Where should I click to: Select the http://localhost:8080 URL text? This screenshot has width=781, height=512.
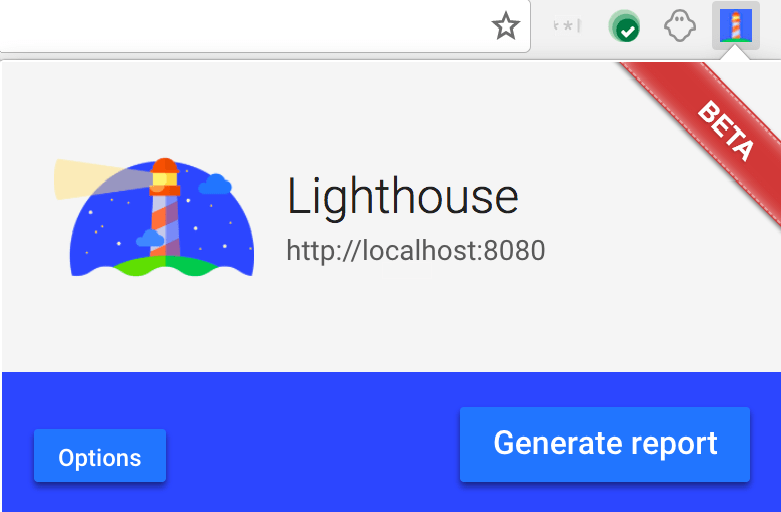click(415, 250)
